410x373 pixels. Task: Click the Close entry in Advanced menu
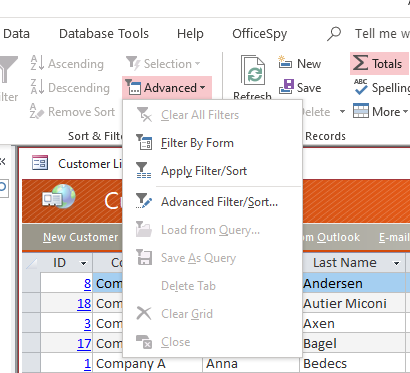(212, 342)
